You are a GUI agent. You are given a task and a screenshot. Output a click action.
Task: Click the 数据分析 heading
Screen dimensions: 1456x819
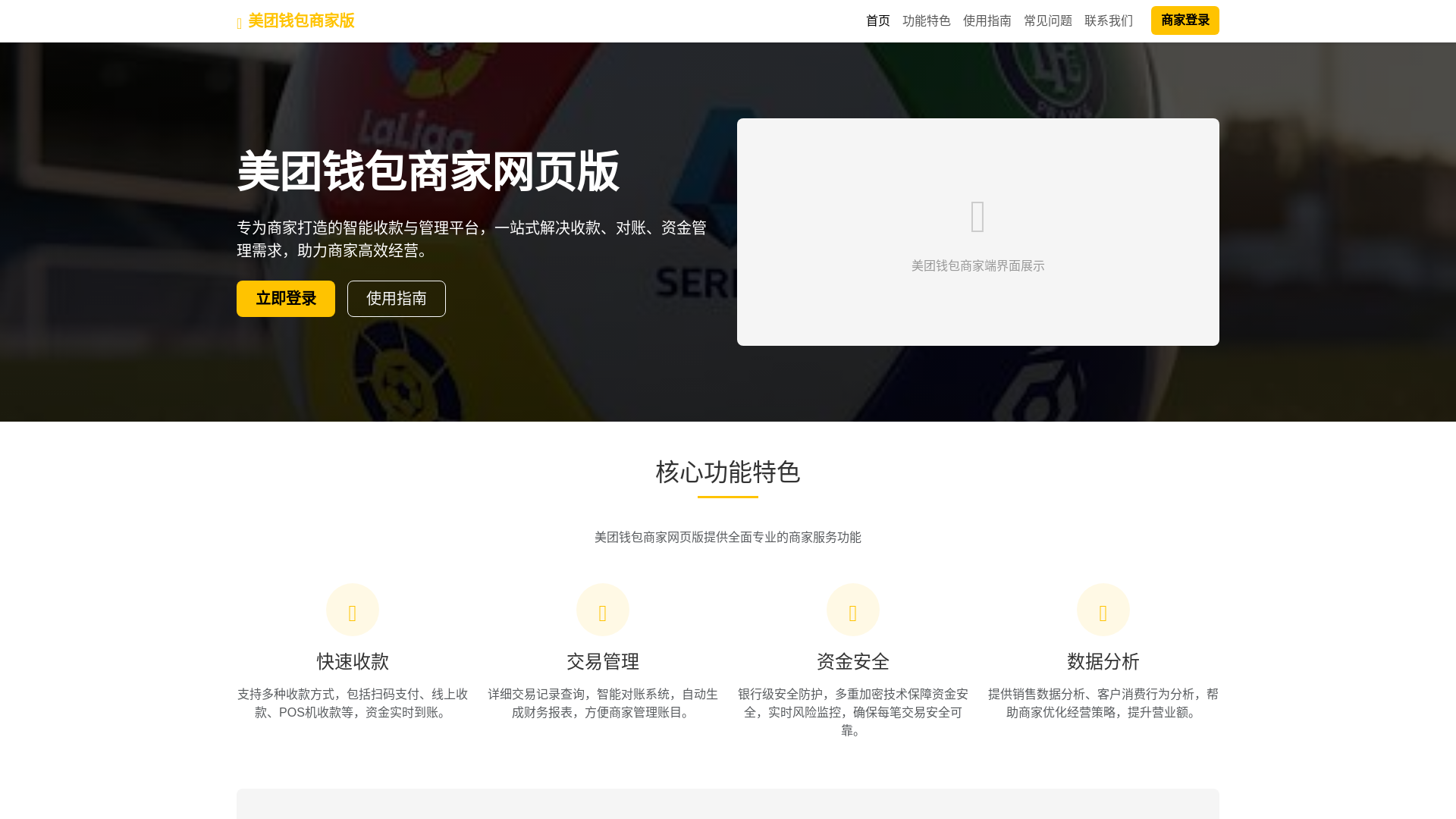pos(1103,661)
